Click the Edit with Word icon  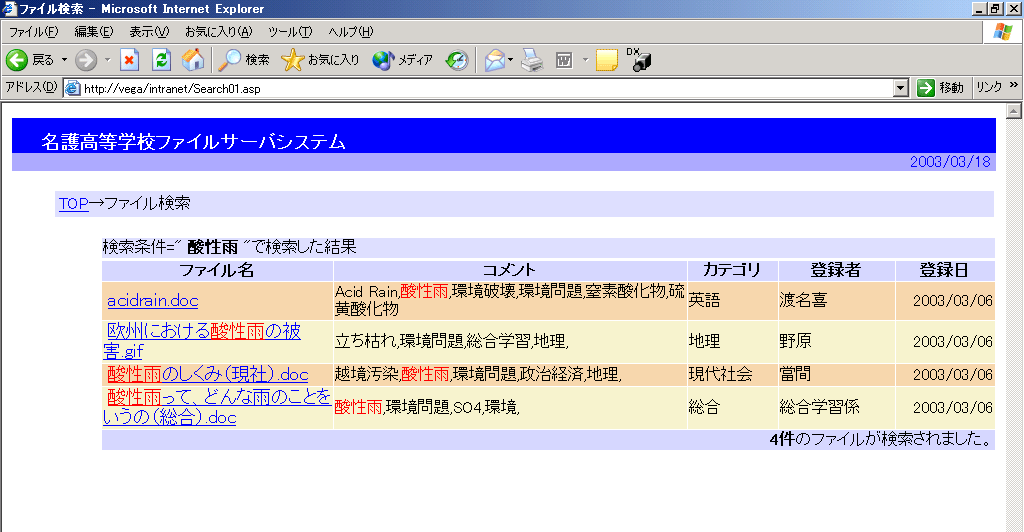point(564,61)
